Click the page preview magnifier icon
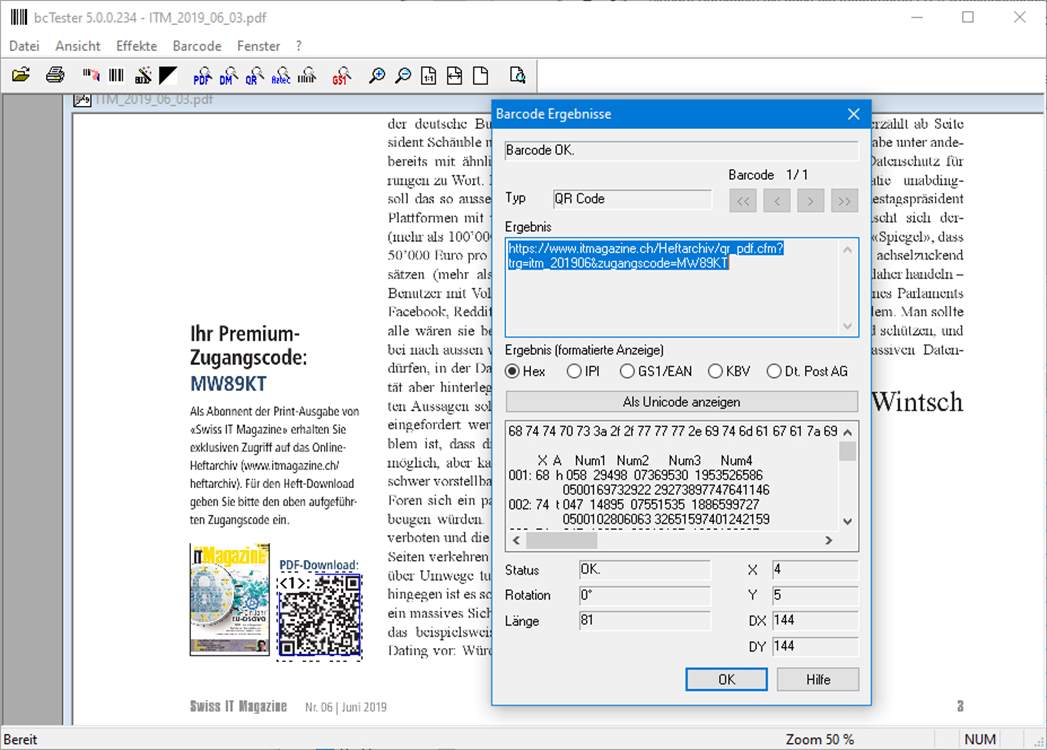The width and height of the screenshot is (1047, 750). pyautogui.click(x=517, y=75)
